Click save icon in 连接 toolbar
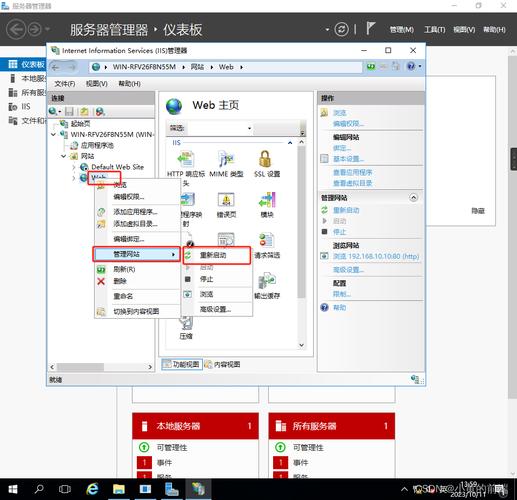517x500 pixels. pos(69,111)
